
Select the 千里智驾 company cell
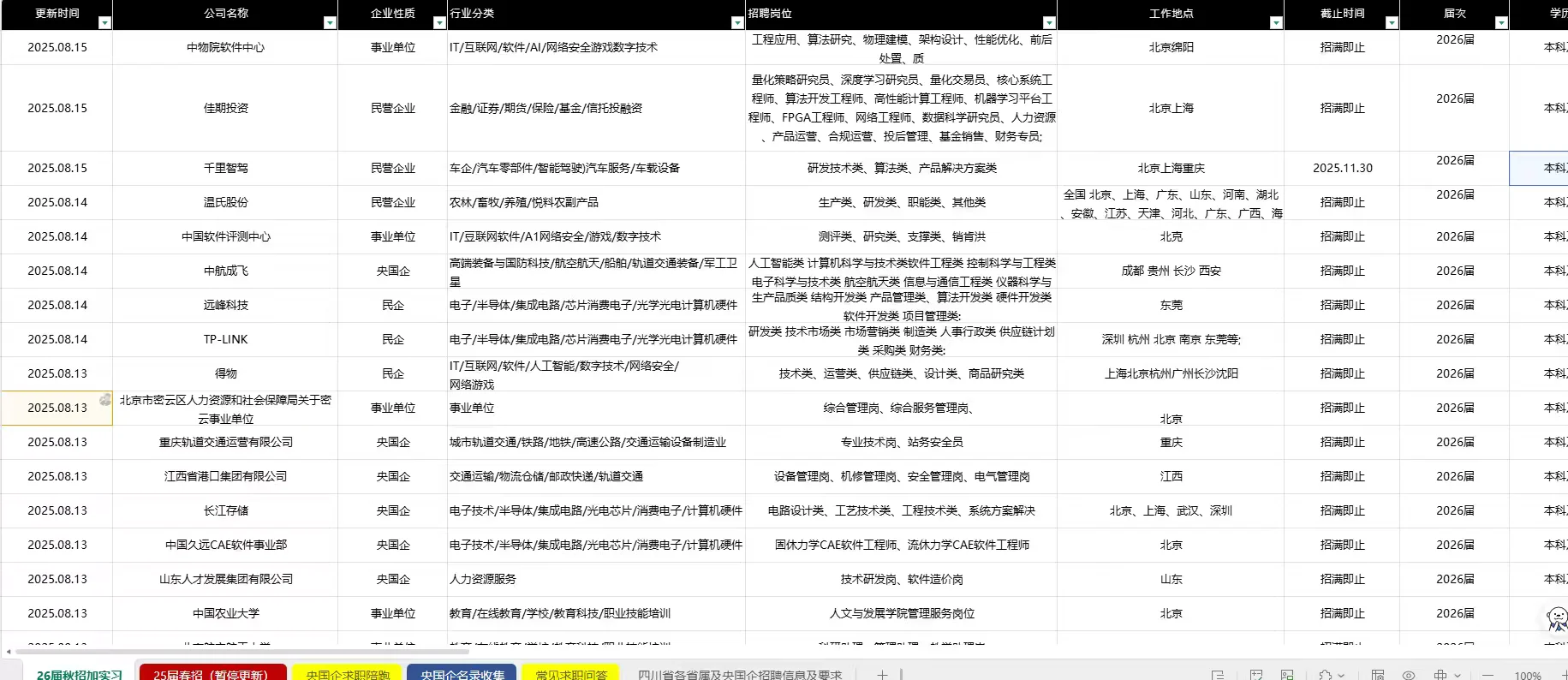[x=226, y=169]
